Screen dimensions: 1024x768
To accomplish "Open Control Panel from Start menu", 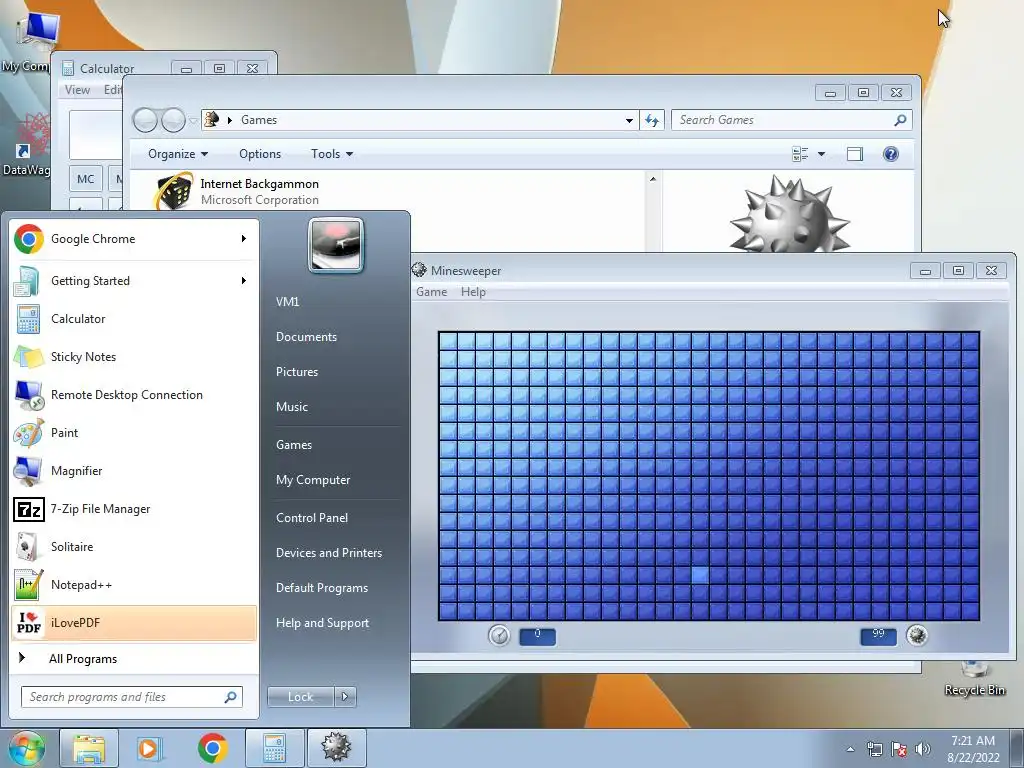I will (x=312, y=518).
